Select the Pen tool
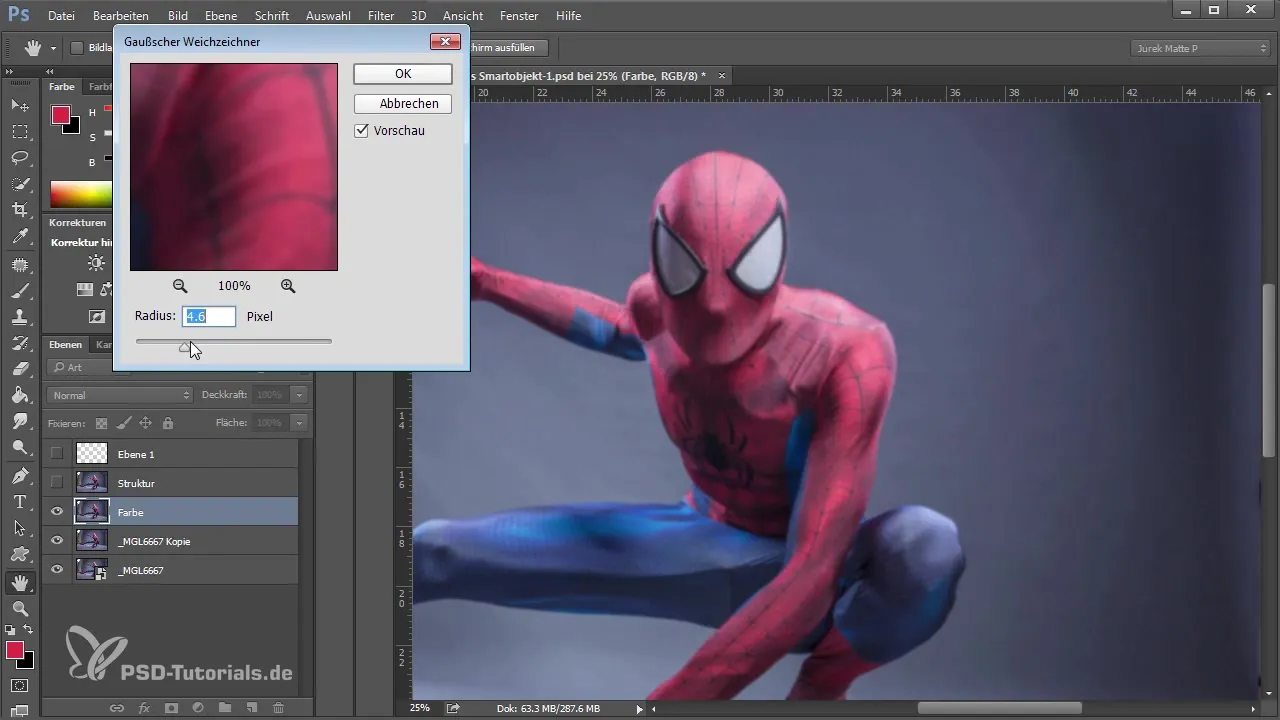 coord(19,475)
